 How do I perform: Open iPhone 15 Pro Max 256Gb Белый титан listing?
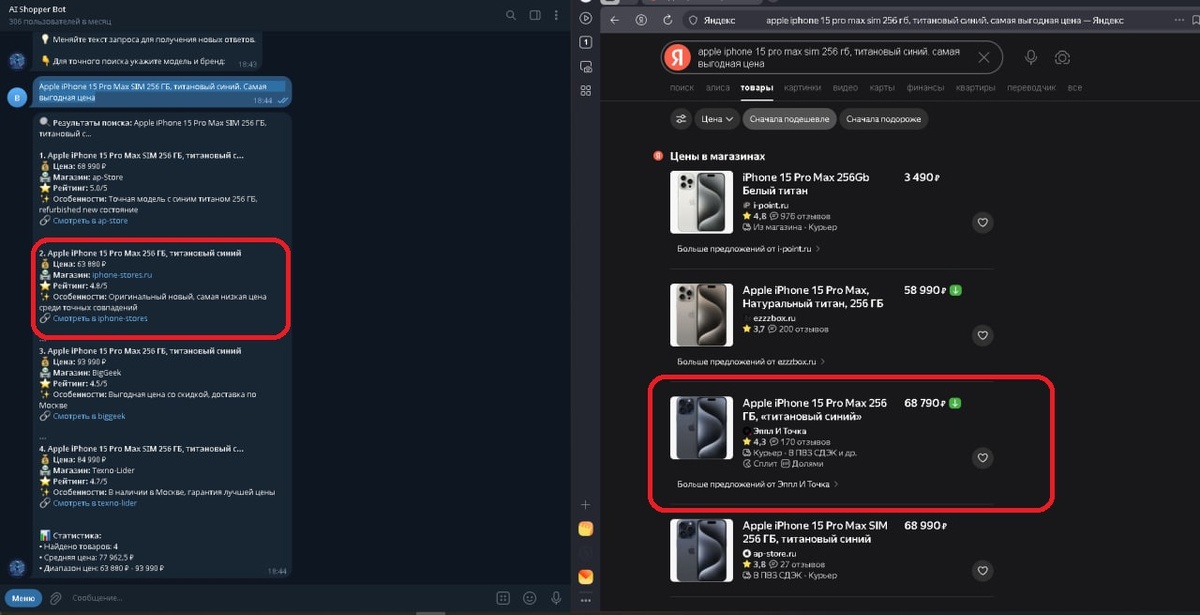coord(806,183)
